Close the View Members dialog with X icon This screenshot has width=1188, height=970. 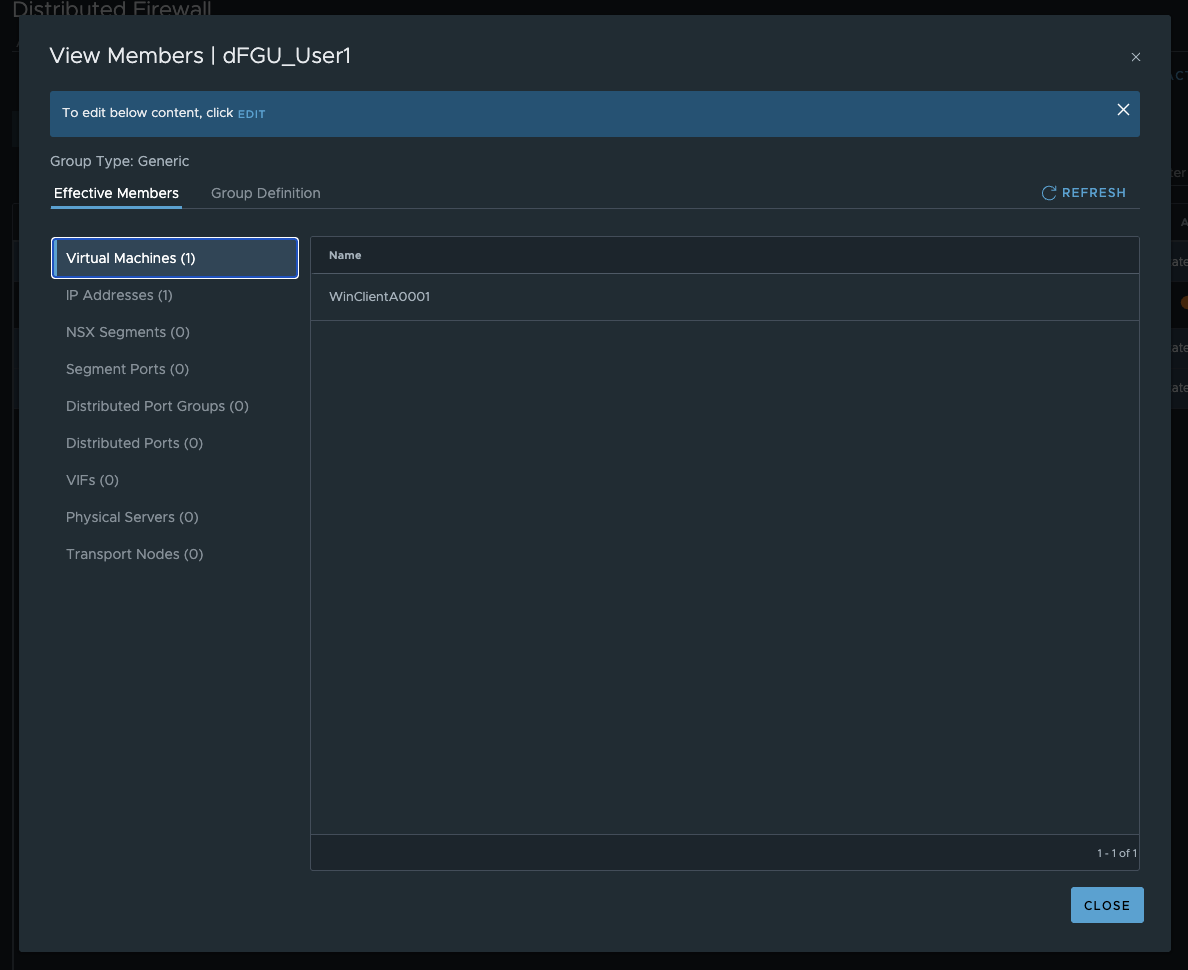coord(1135,58)
